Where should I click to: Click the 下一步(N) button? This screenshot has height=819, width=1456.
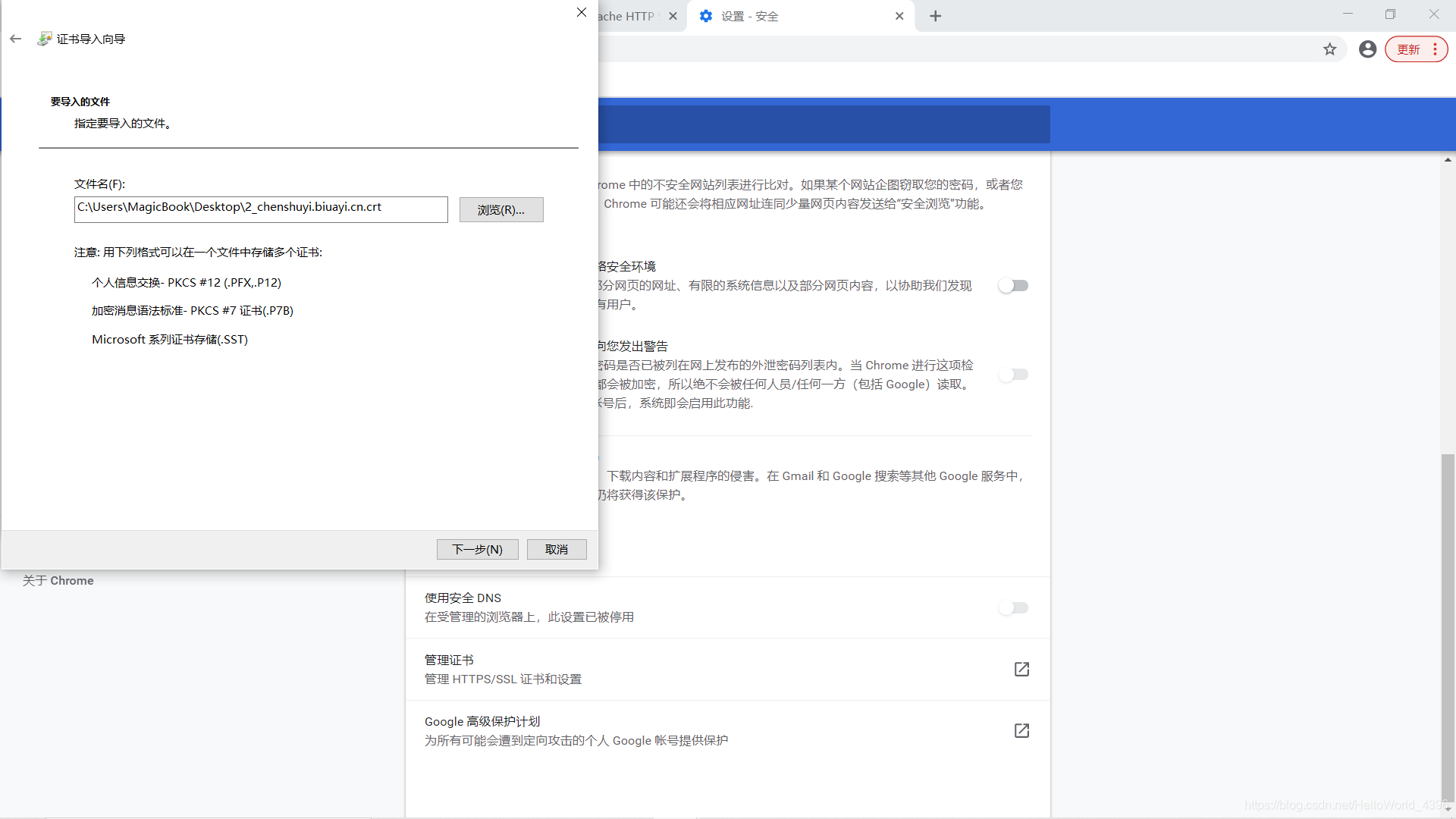click(477, 549)
